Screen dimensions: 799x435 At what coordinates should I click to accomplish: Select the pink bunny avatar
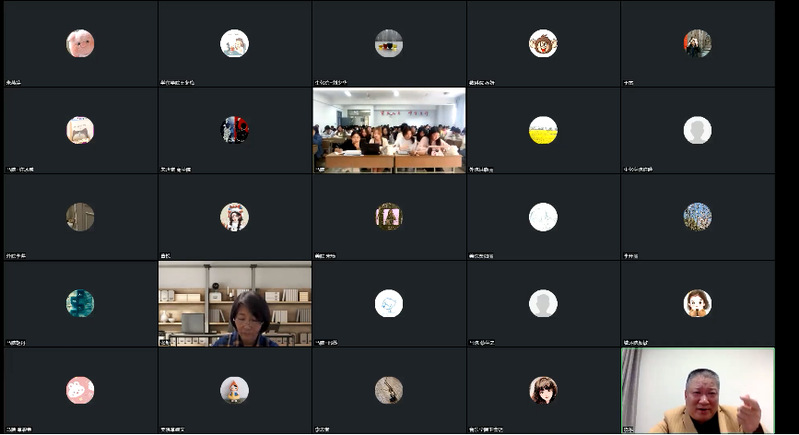[80, 390]
